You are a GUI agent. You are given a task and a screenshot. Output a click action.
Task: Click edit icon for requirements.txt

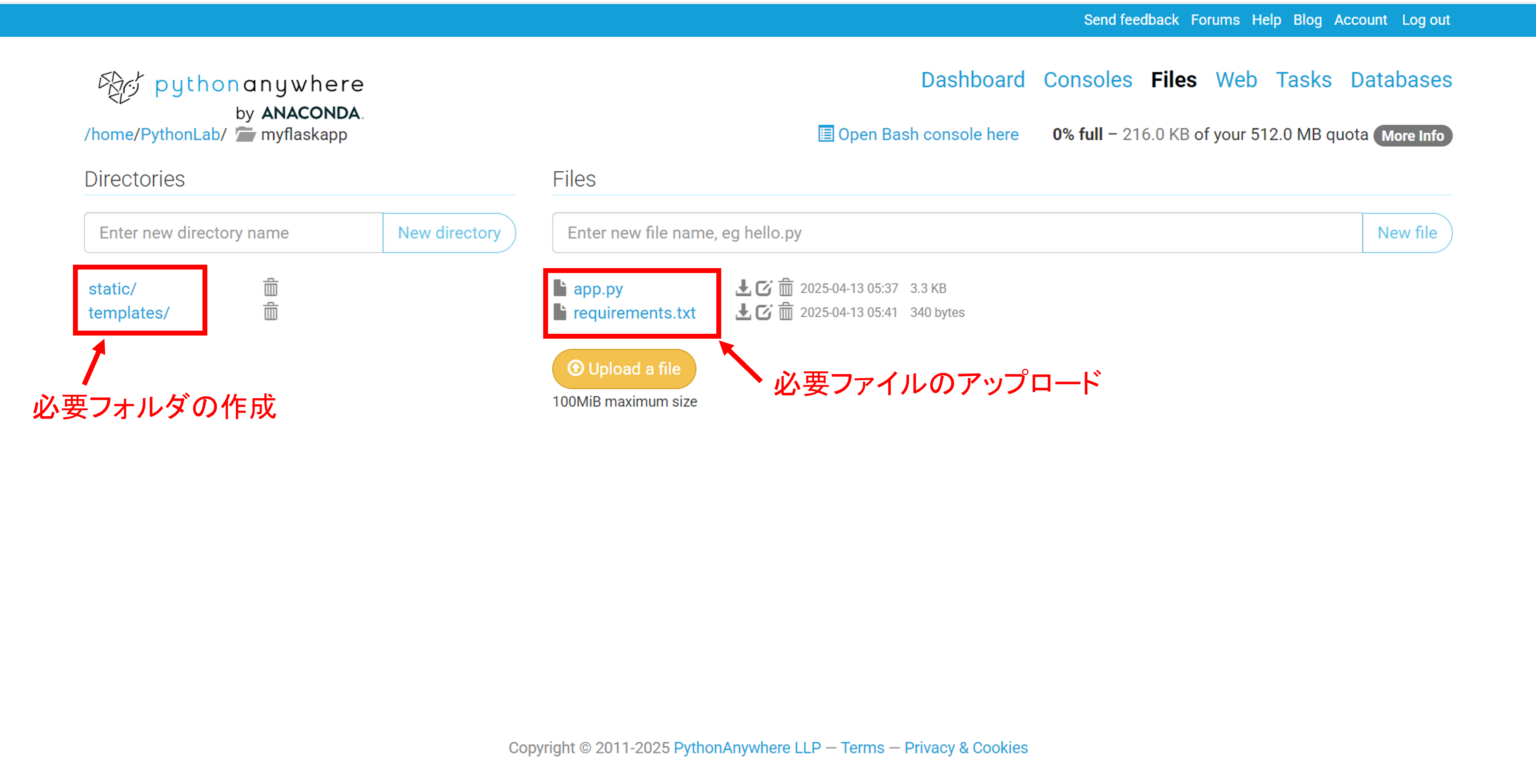coord(764,312)
